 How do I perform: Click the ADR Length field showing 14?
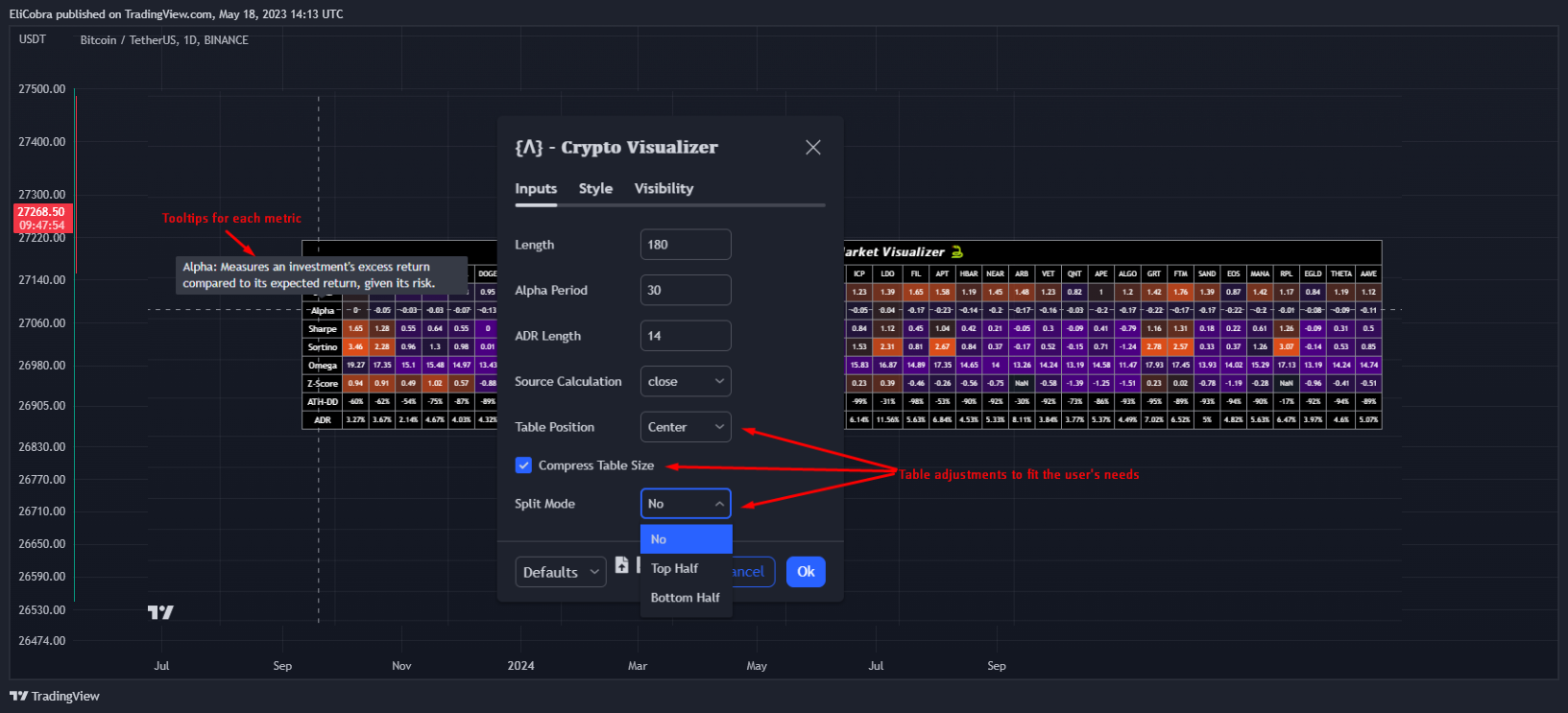click(686, 336)
